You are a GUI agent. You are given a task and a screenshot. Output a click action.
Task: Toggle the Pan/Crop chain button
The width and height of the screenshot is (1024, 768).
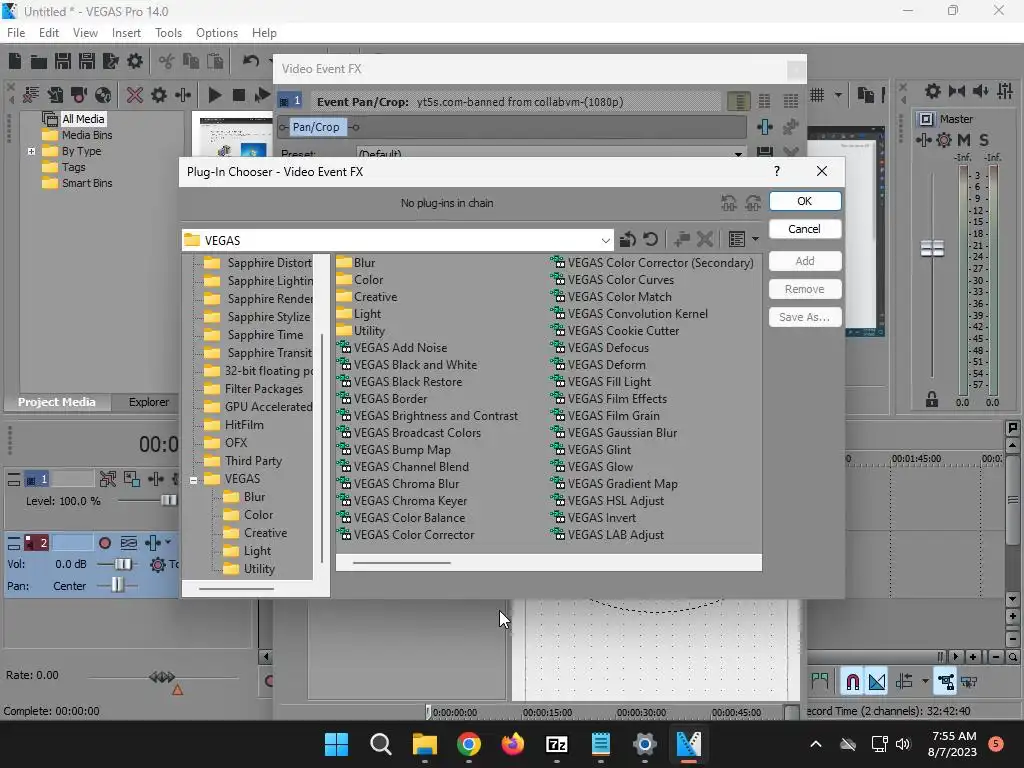click(316, 127)
